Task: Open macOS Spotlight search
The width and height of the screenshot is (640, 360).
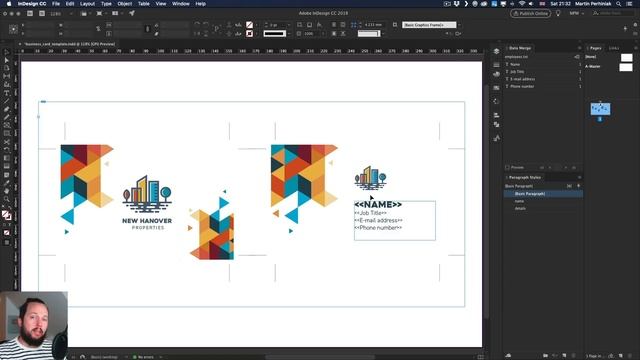Action: click(619, 4)
